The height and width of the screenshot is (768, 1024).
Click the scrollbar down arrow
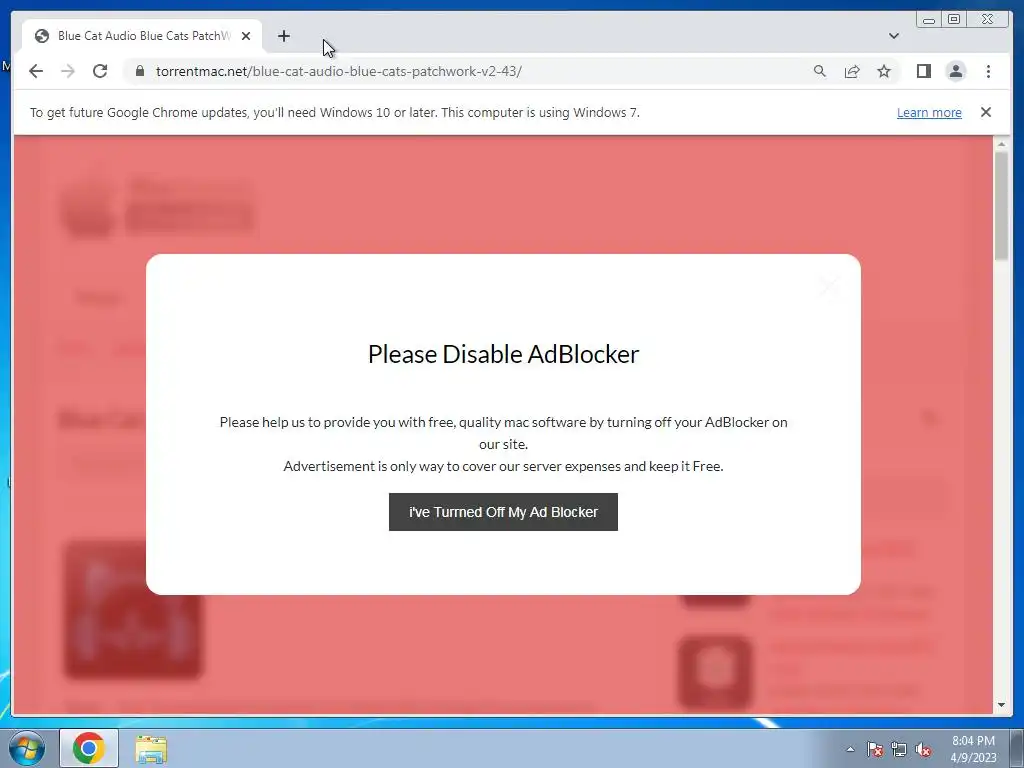coord(1001,705)
